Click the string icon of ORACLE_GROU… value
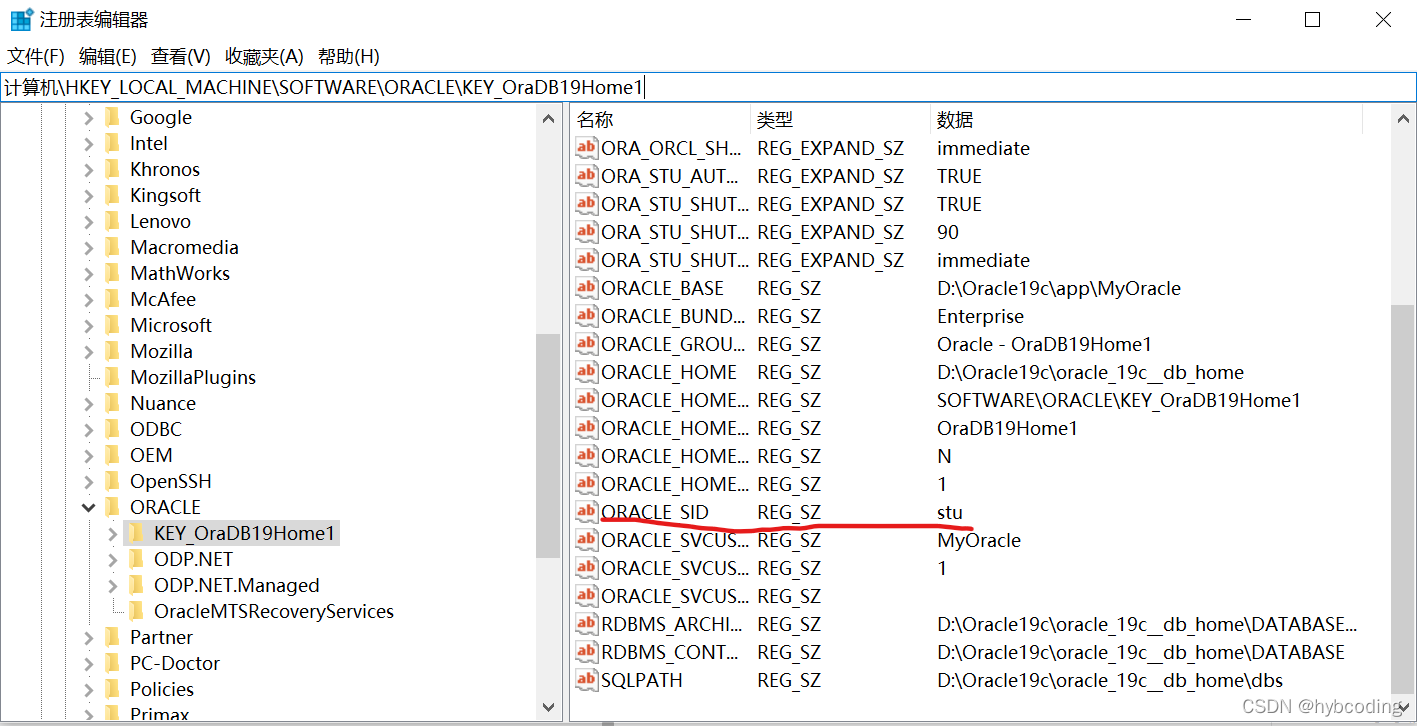The image size is (1417, 726). pyautogui.click(x=586, y=344)
